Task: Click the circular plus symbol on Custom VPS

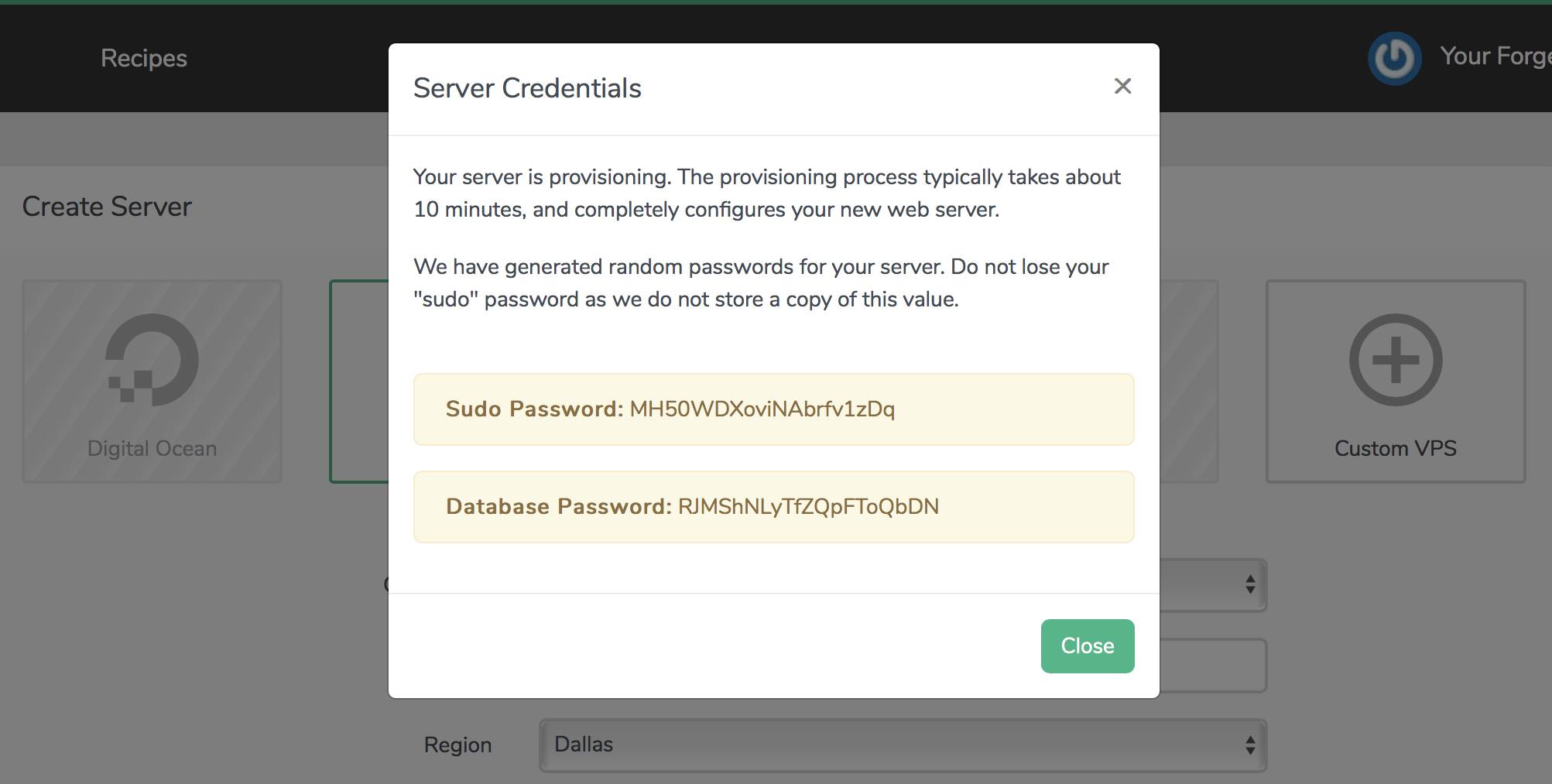Action: point(1395,360)
